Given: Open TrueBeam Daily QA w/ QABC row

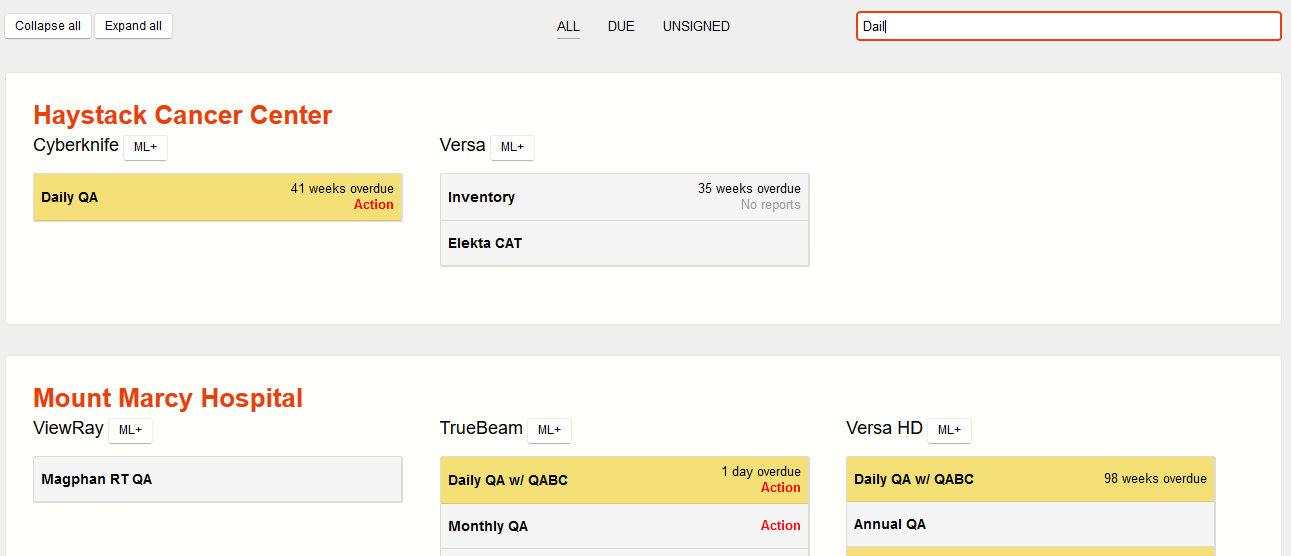Looking at the screenshot, I should (560, 480).
